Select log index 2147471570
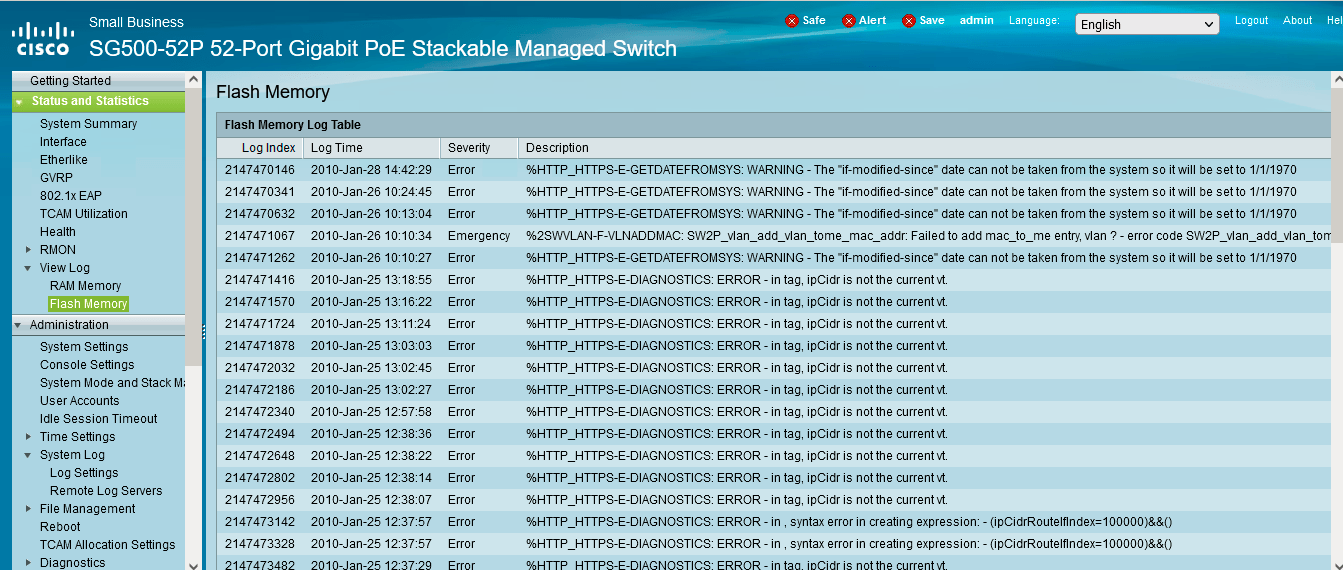 point(260,302)
